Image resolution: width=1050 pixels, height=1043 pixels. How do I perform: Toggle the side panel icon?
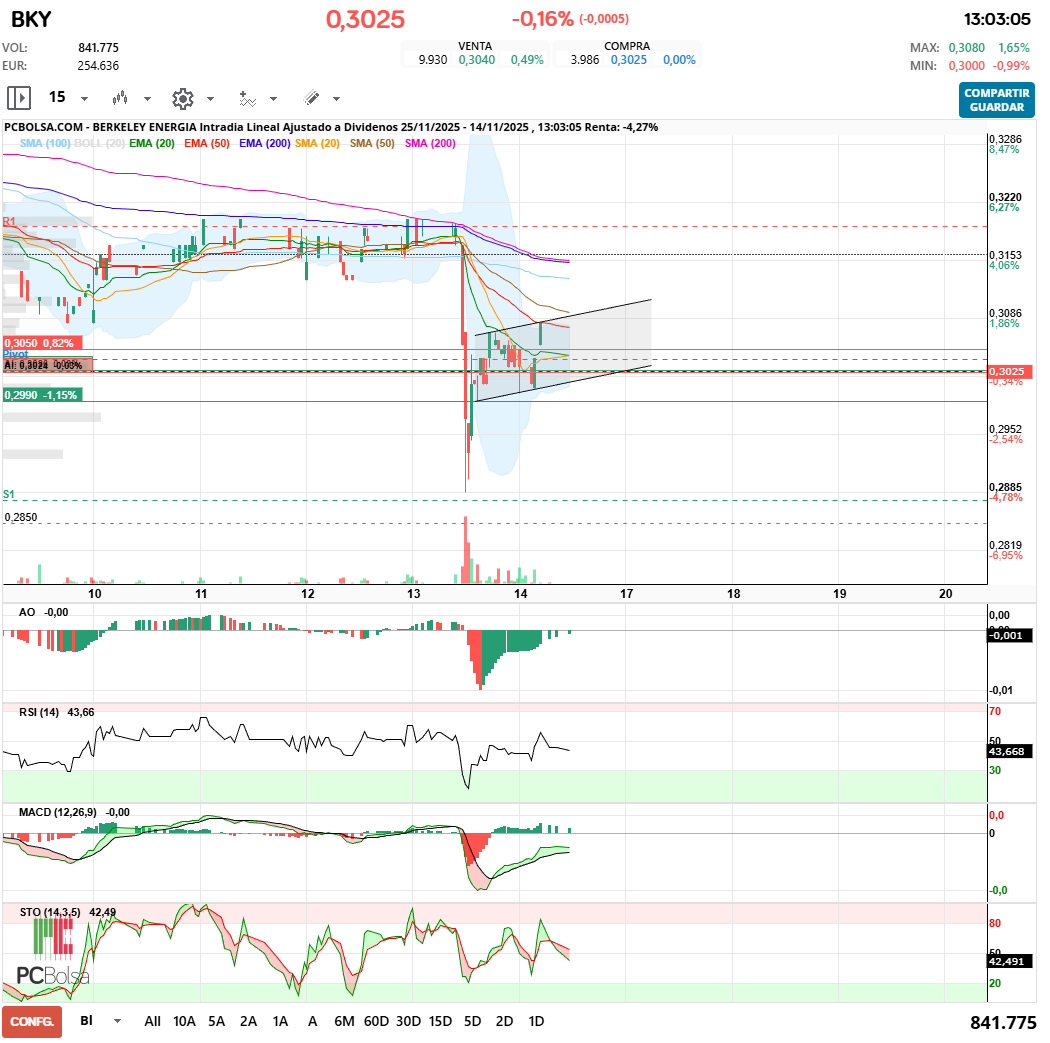pyautogui.click(x=19, y=98)
